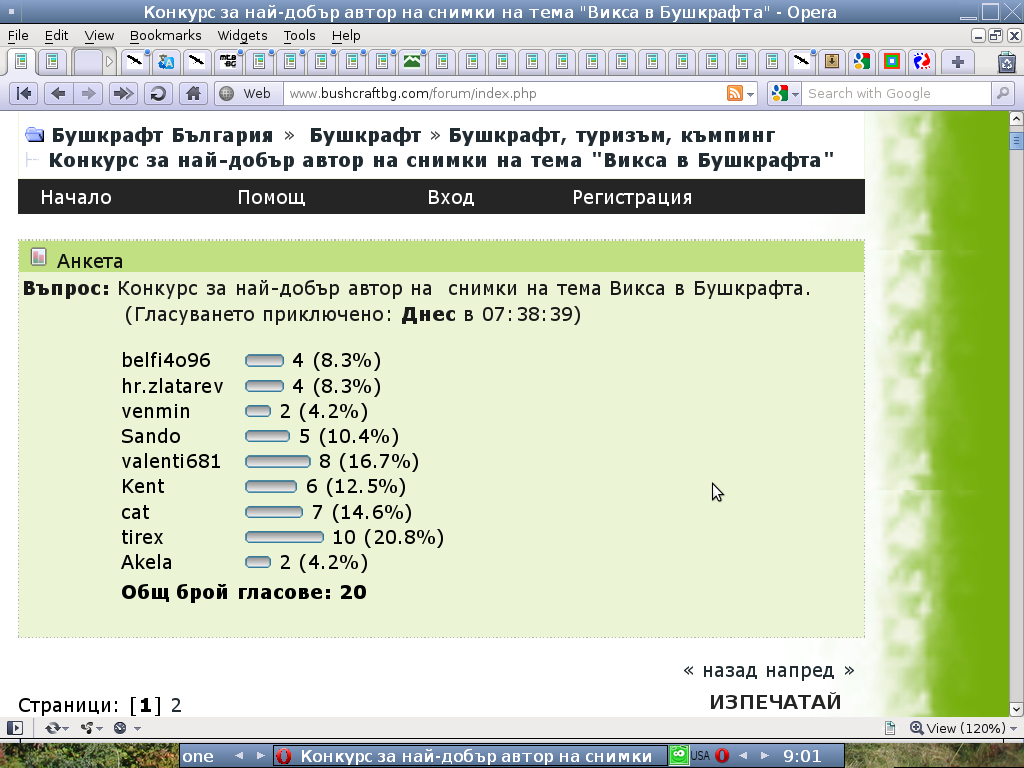Click the tirex poll result bar
The height and width of the screenshot is (768, 1024).
[x=284, y=538]
